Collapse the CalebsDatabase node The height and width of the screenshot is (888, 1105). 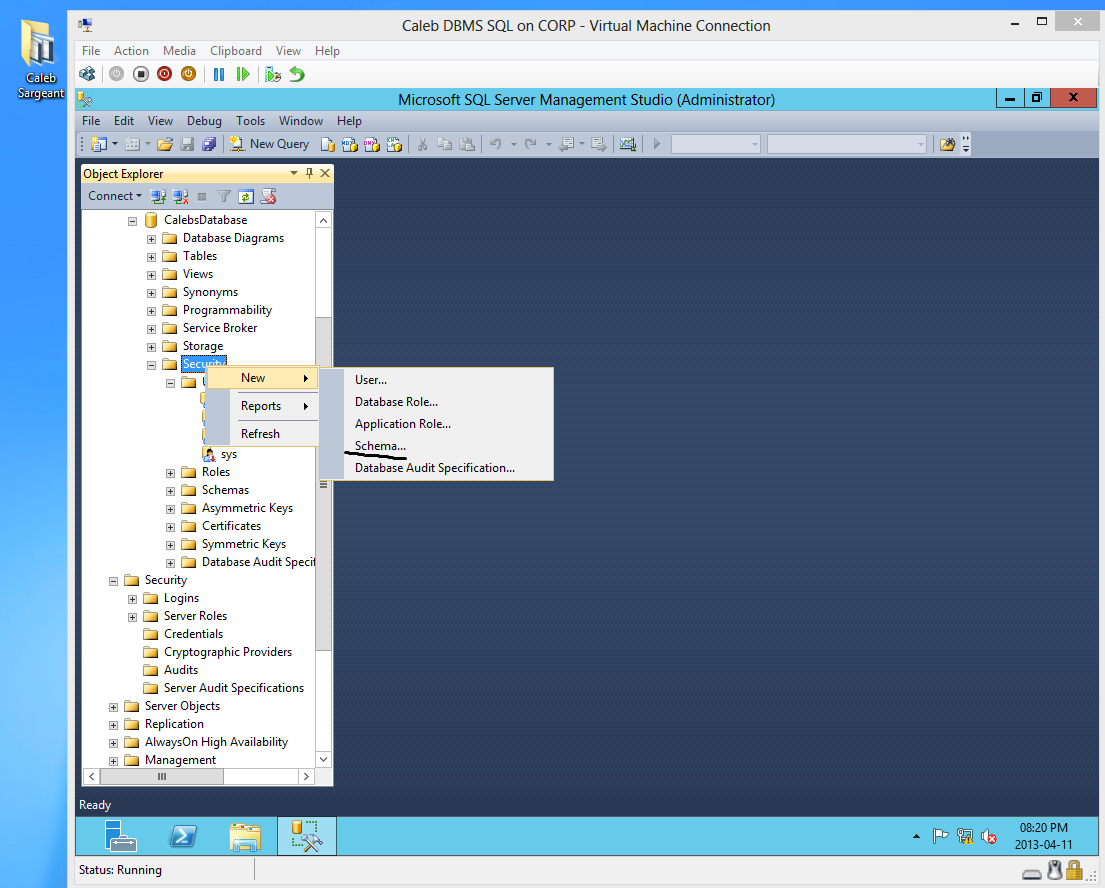[132, 221]
